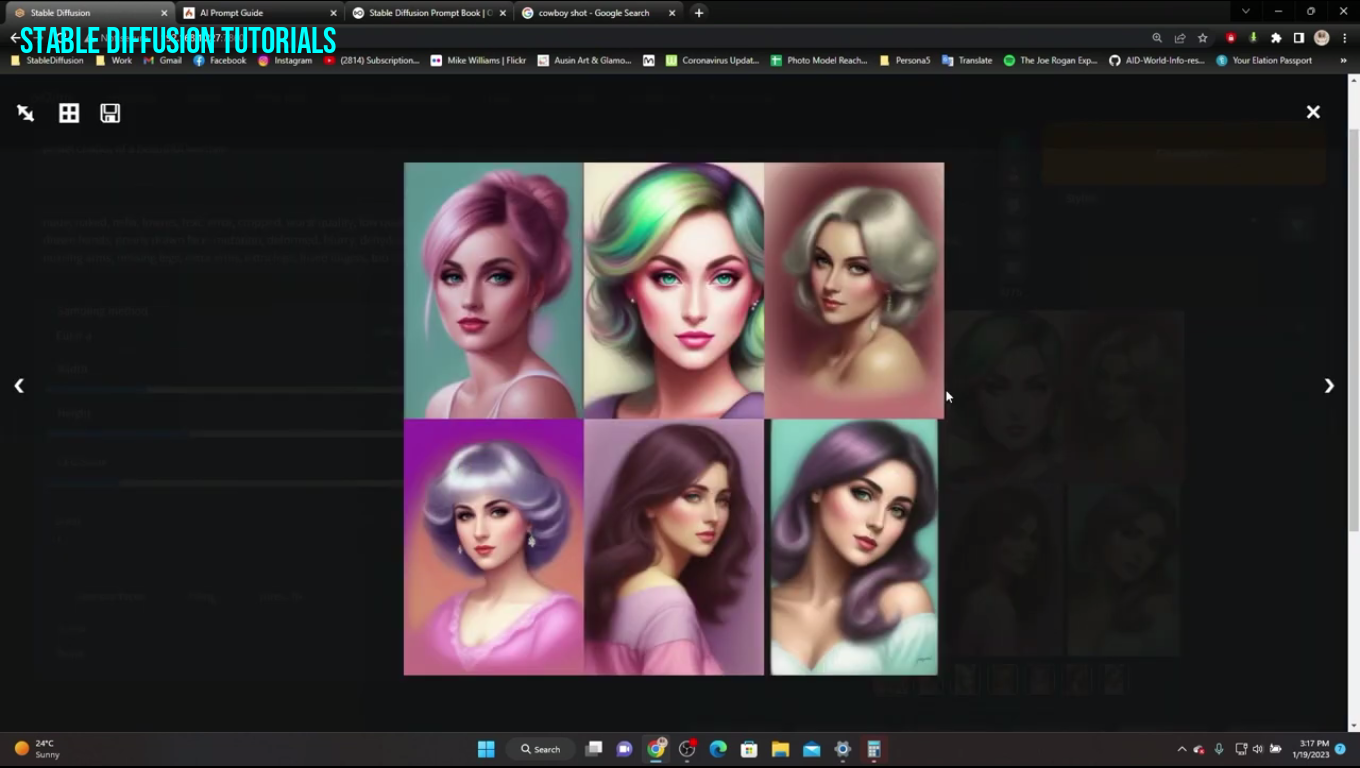Open Microsoft Edge from taskbar
Image resolution: width=1360 pixels, height=768 pixels.
coord(718,749)
